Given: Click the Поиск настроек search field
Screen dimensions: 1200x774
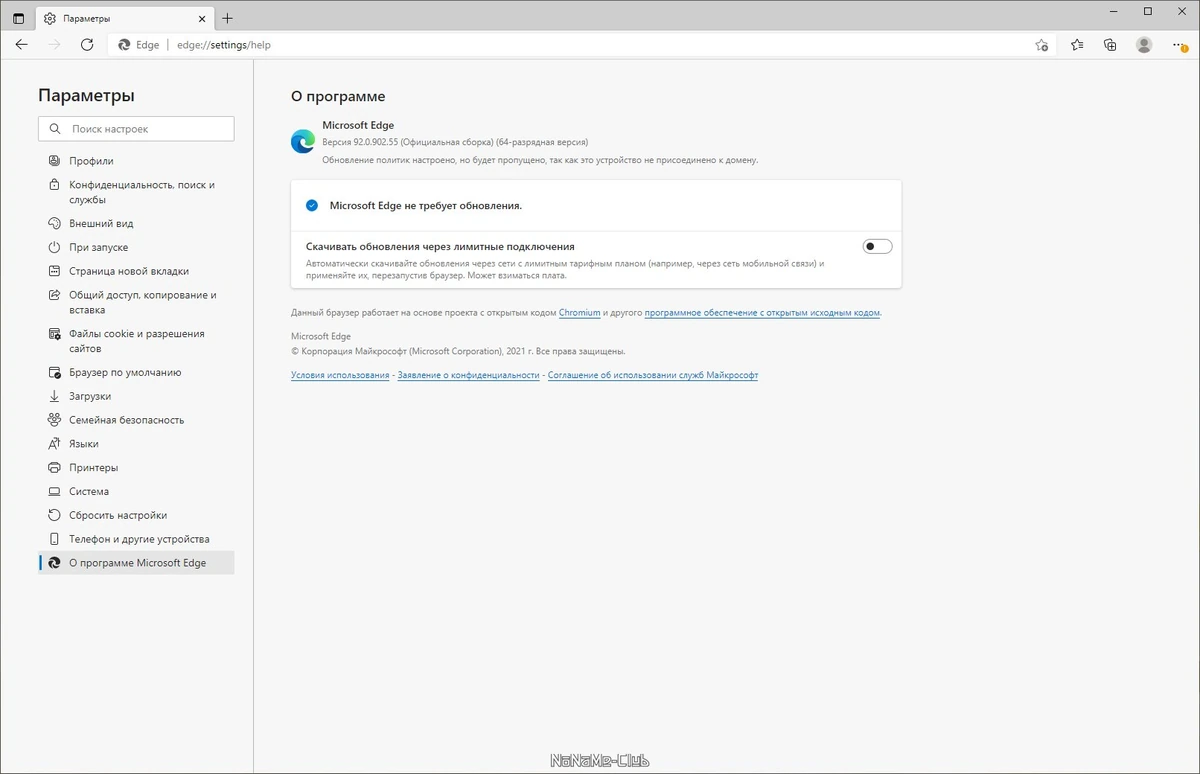Looking at the screenshot, I should point(136,129).
